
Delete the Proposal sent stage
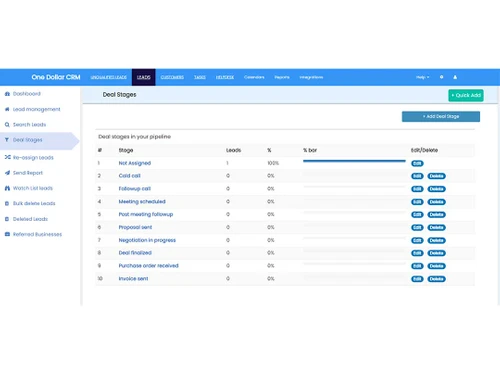tap(436, 228)
